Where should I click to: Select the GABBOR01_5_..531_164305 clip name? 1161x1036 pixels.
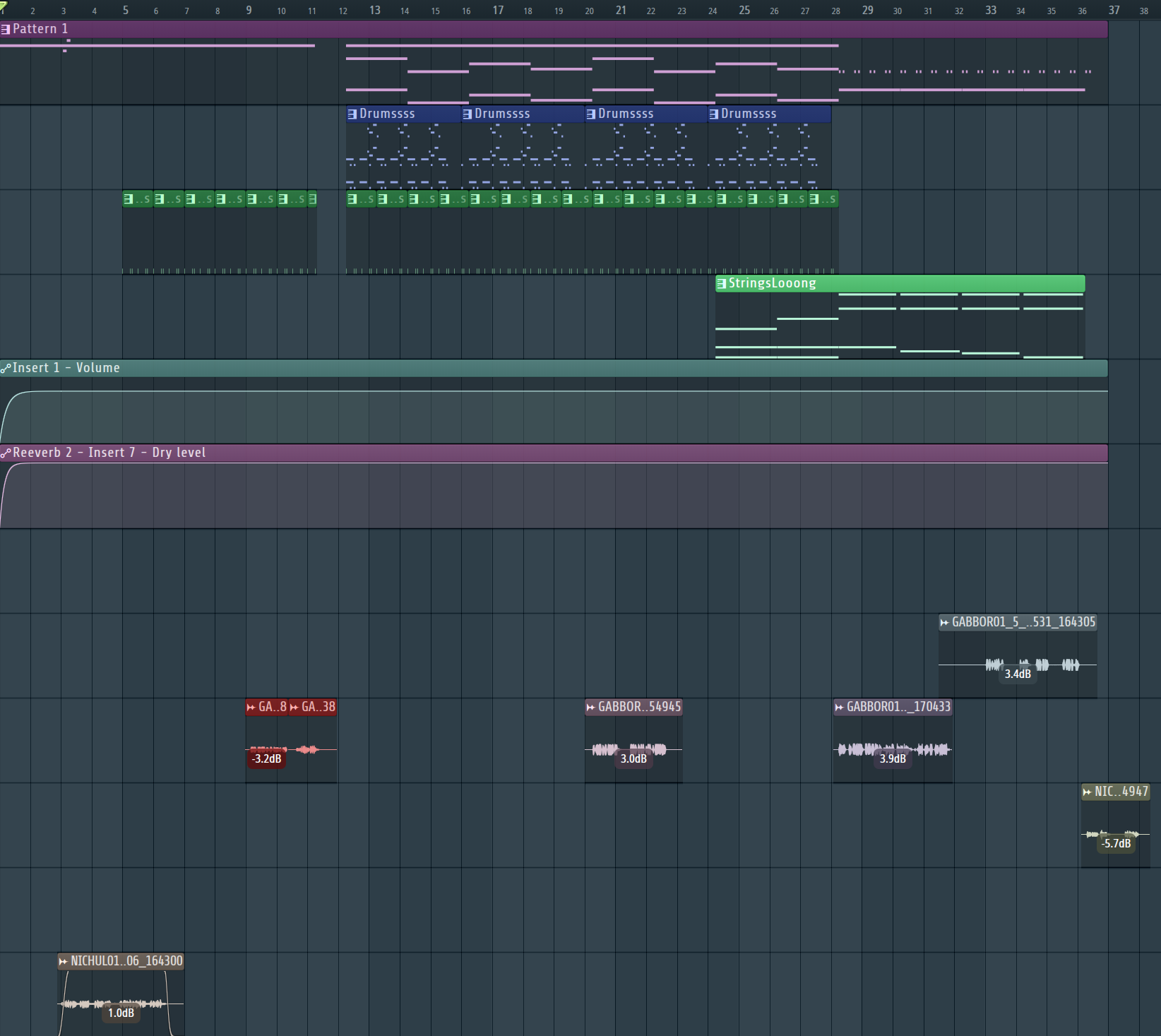[1023, 622]
